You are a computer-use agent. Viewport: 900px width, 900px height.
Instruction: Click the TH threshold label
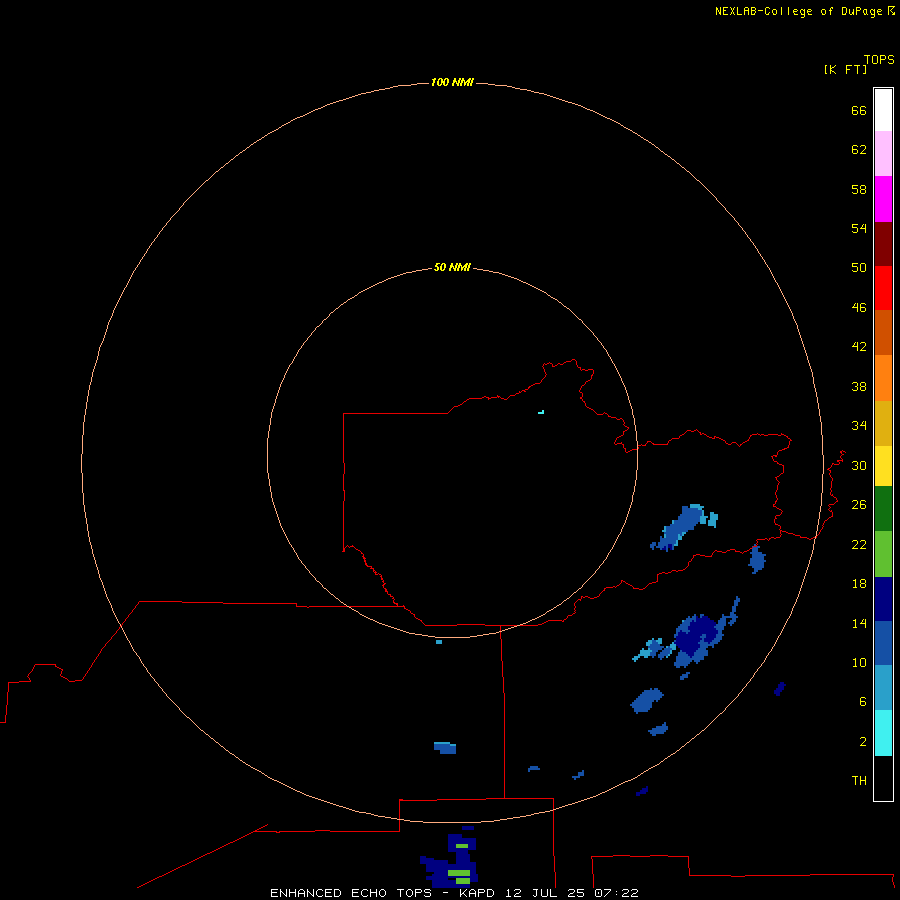click(x=859, y=781)
